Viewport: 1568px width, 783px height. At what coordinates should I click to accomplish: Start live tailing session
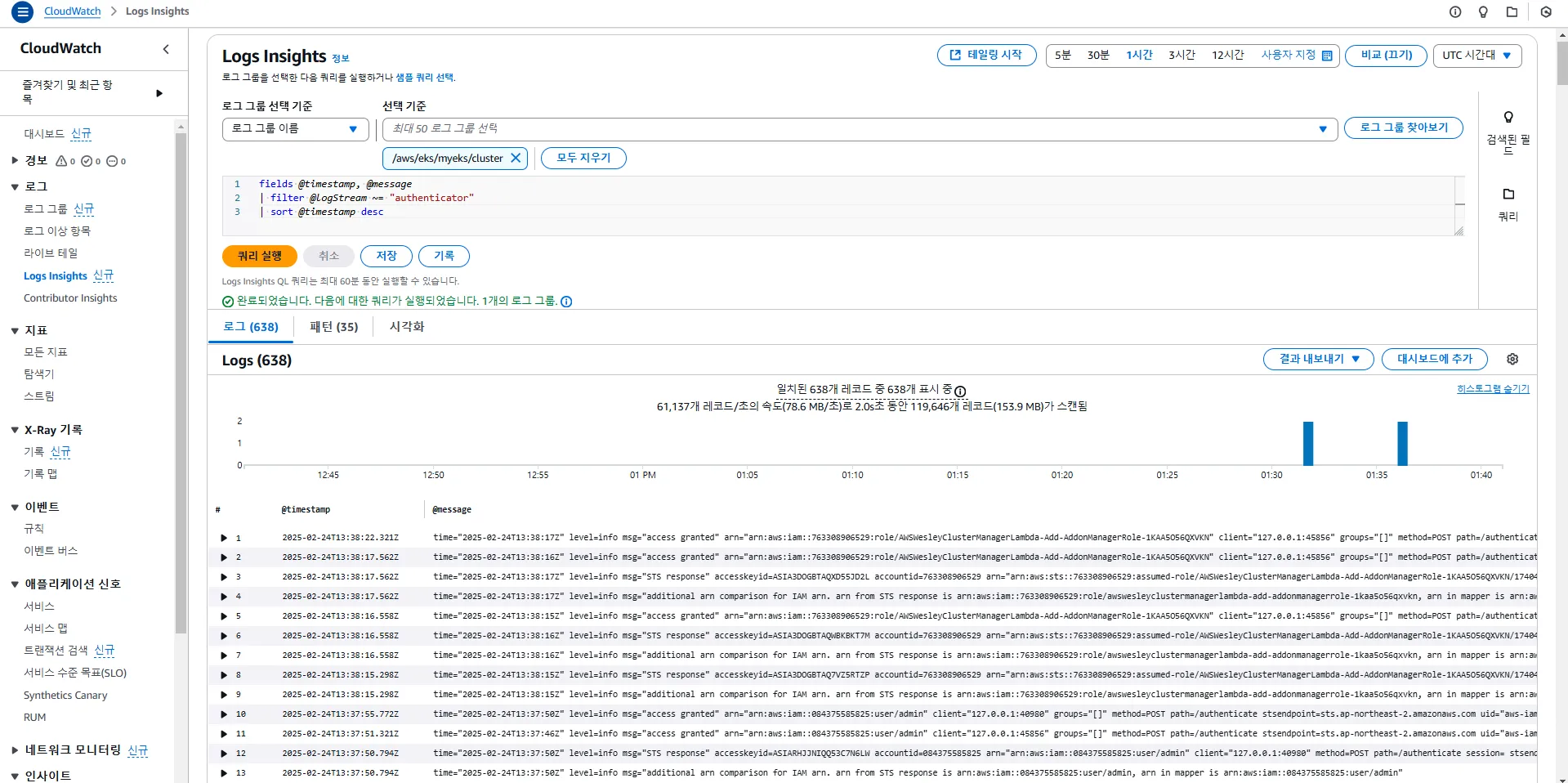[987, 55]
